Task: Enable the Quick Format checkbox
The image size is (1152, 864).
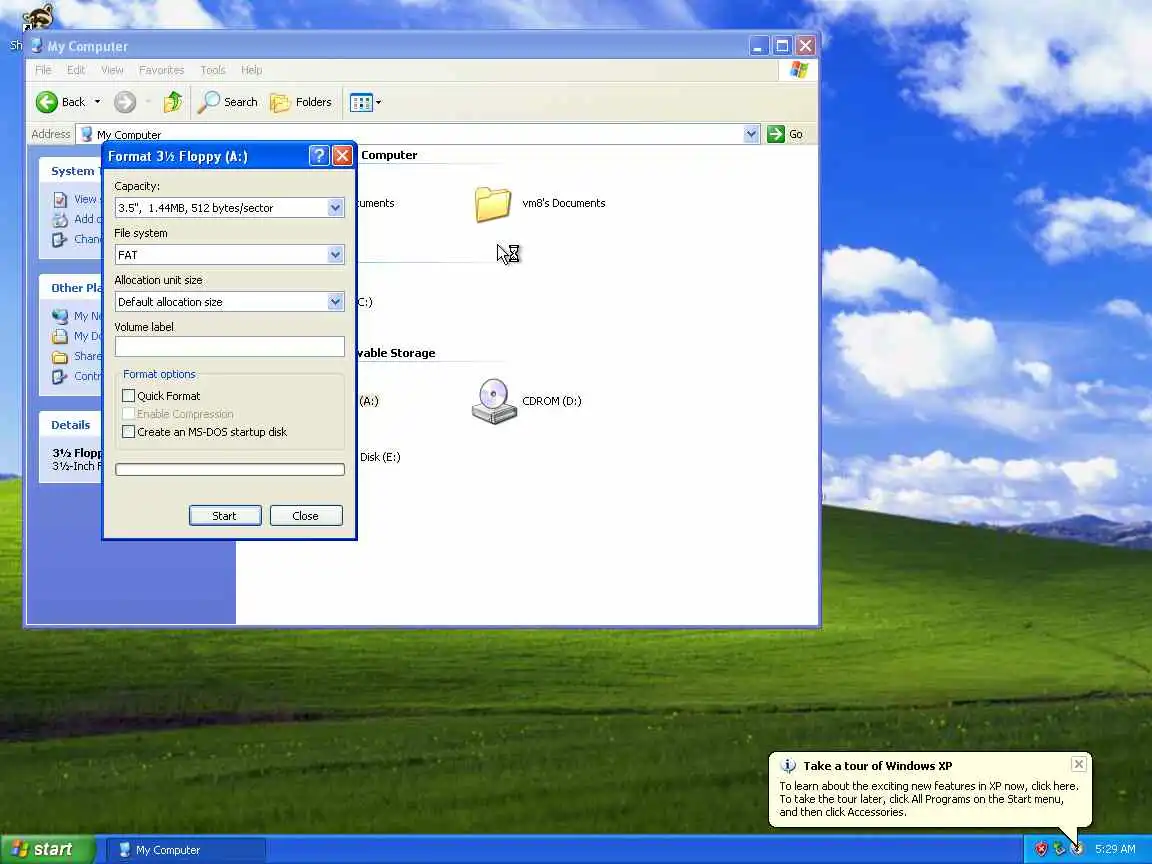Action: (x=129, y=396)
